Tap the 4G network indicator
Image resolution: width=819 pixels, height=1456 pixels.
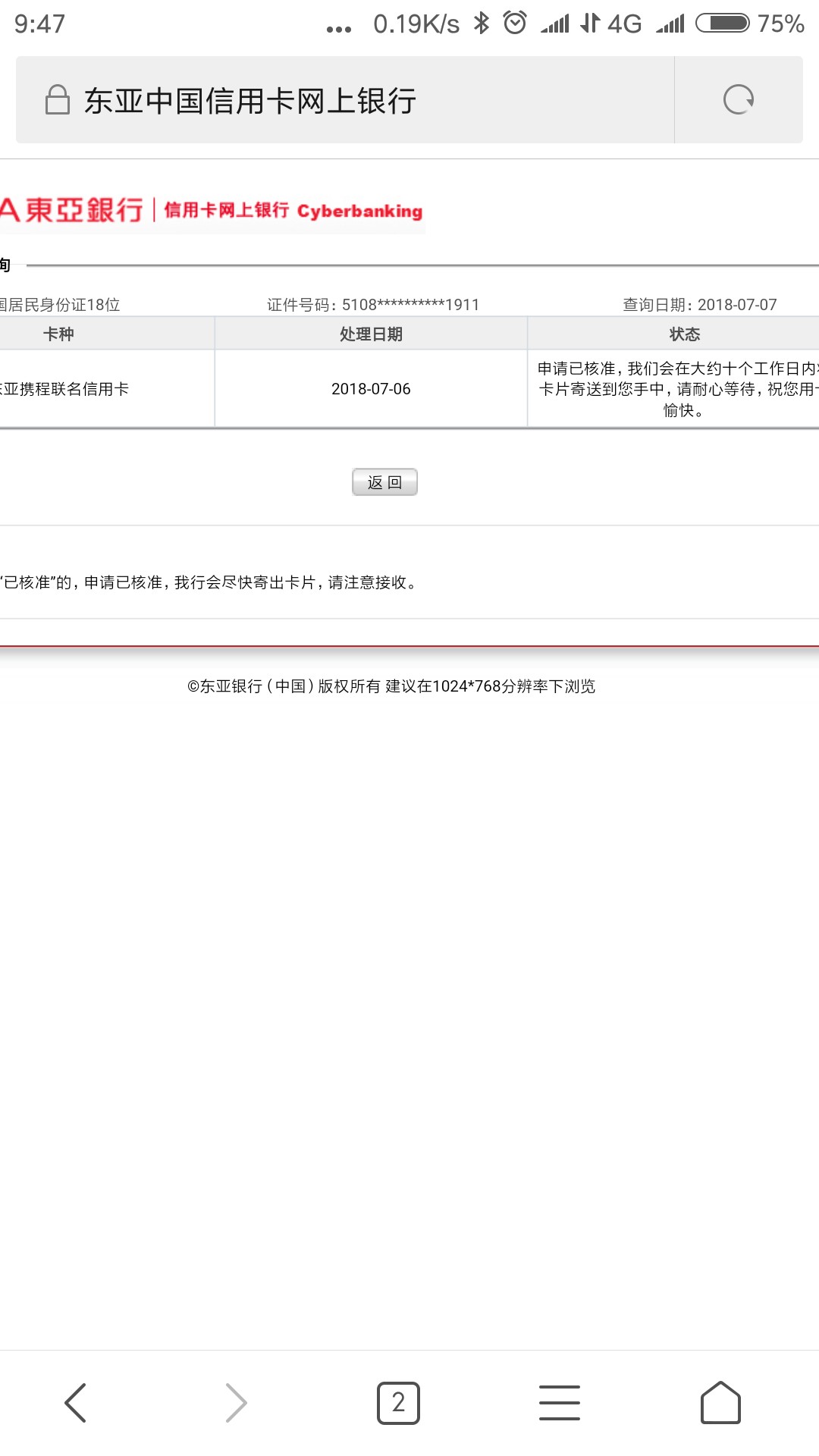[624, 24]
